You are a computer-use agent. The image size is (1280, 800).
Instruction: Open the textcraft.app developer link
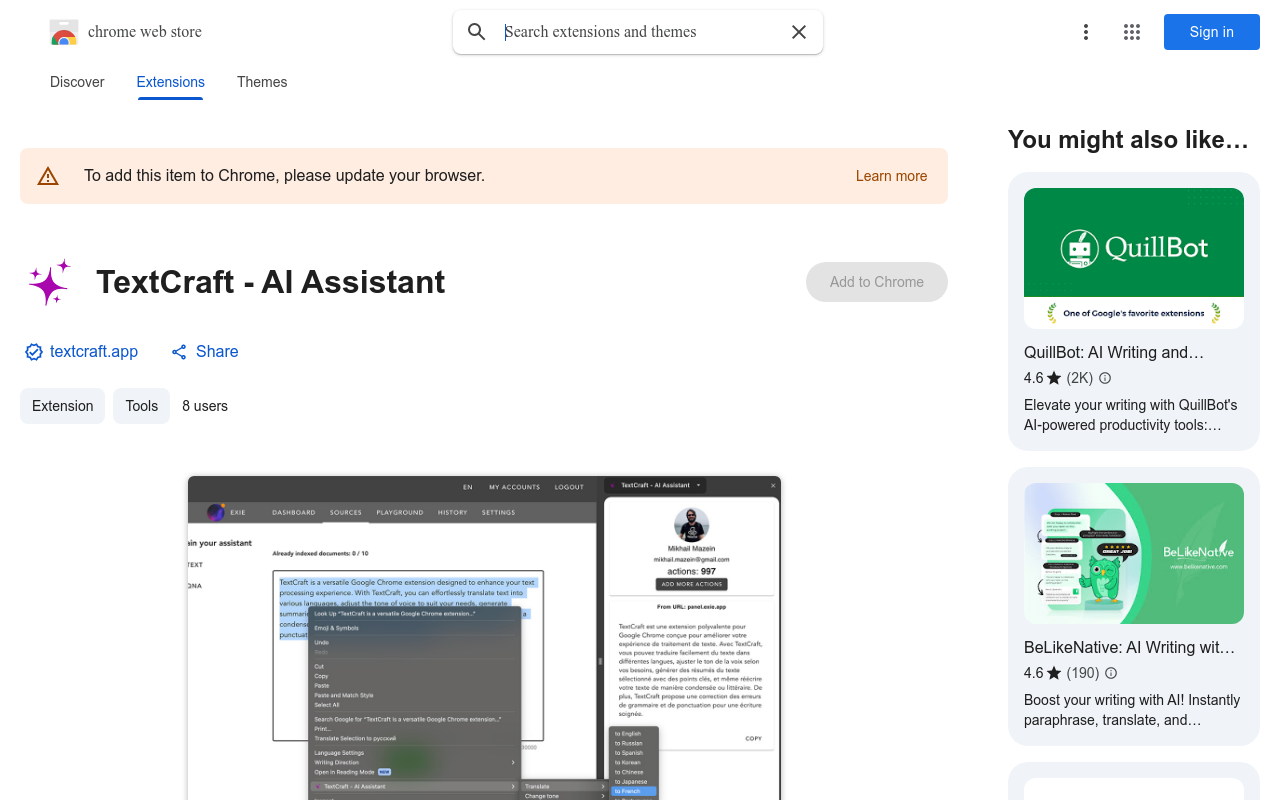(x=94, y=352)
